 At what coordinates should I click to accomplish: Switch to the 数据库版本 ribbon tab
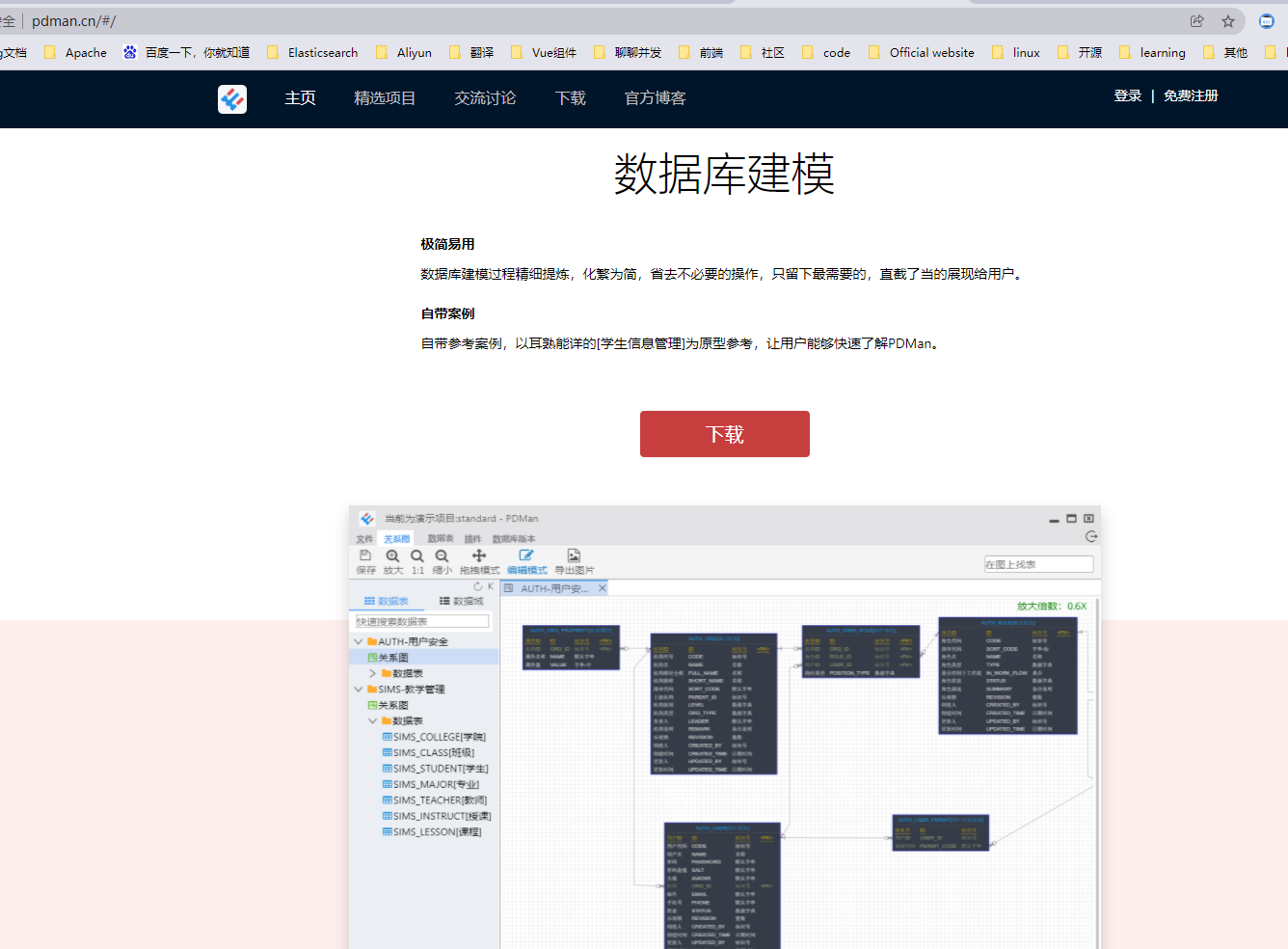(x=514, y=539)
